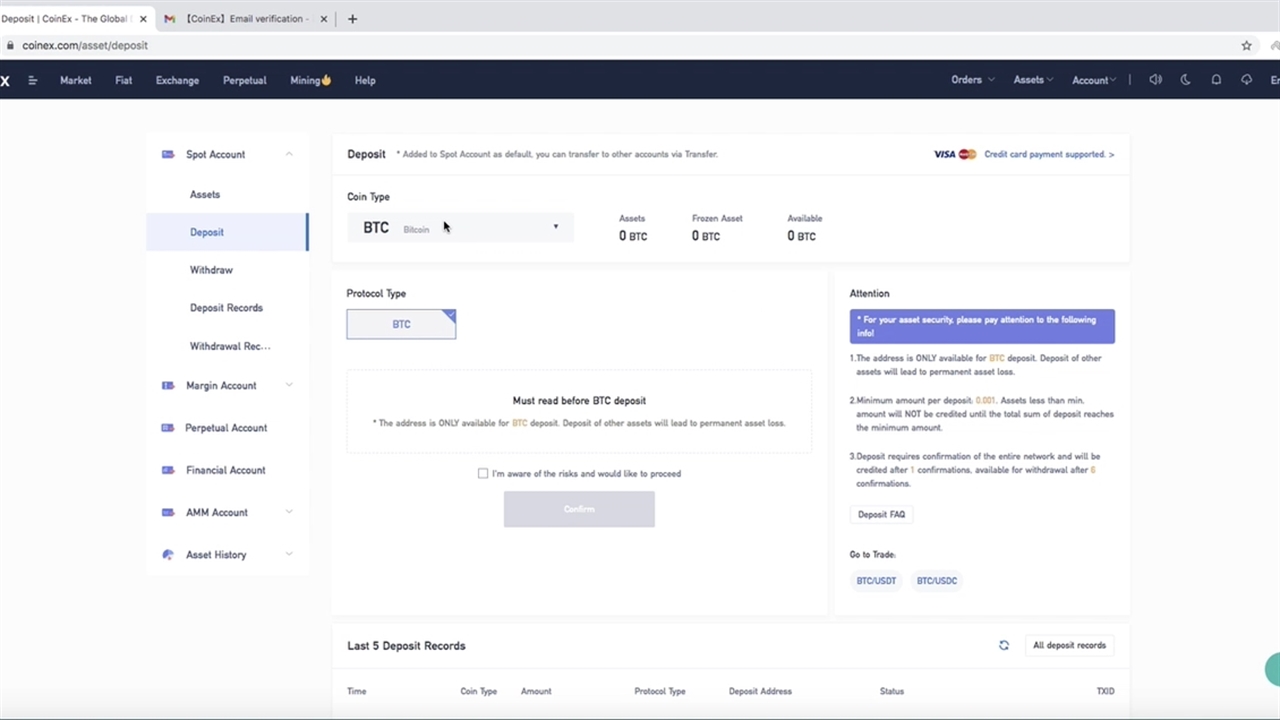Open the BTC/USDT trading pair link

tap(876, 580)
